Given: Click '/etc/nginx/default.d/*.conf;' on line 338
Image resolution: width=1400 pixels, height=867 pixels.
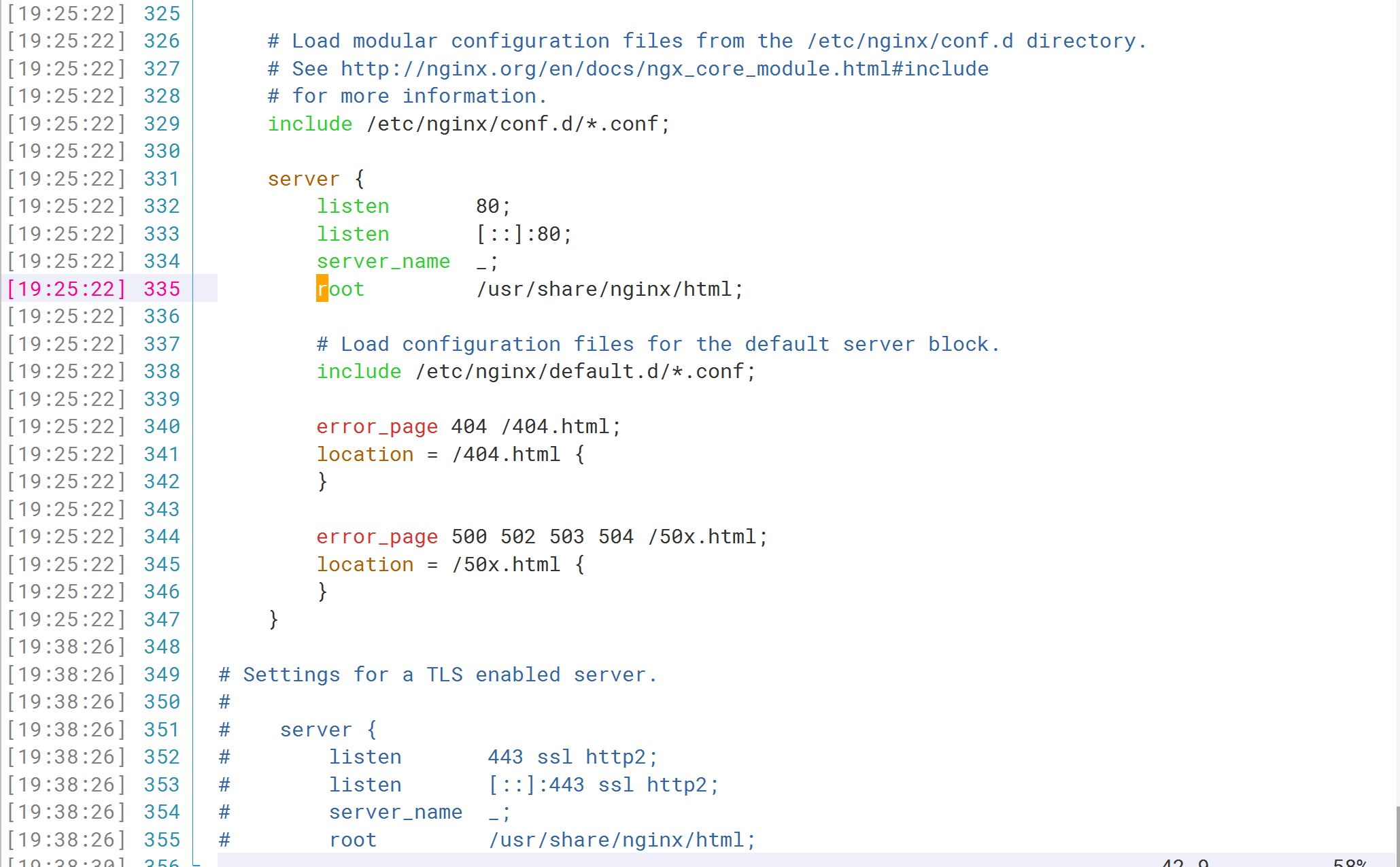Looking at the screenshot, I should (585, 371).
